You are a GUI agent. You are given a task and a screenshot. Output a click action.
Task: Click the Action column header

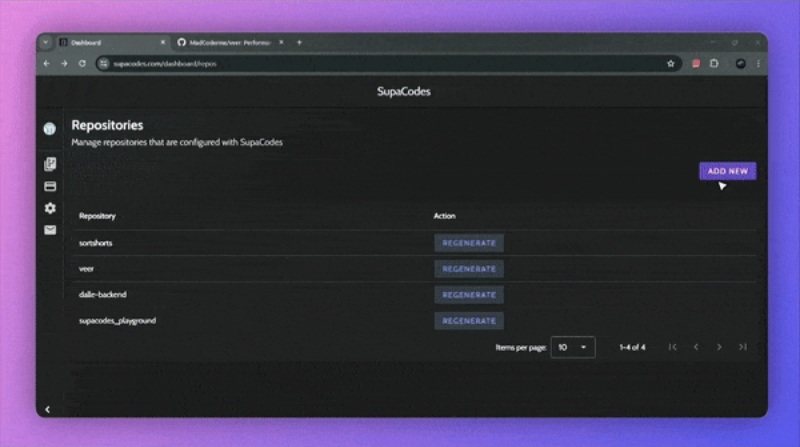click(x=444, y=216)
